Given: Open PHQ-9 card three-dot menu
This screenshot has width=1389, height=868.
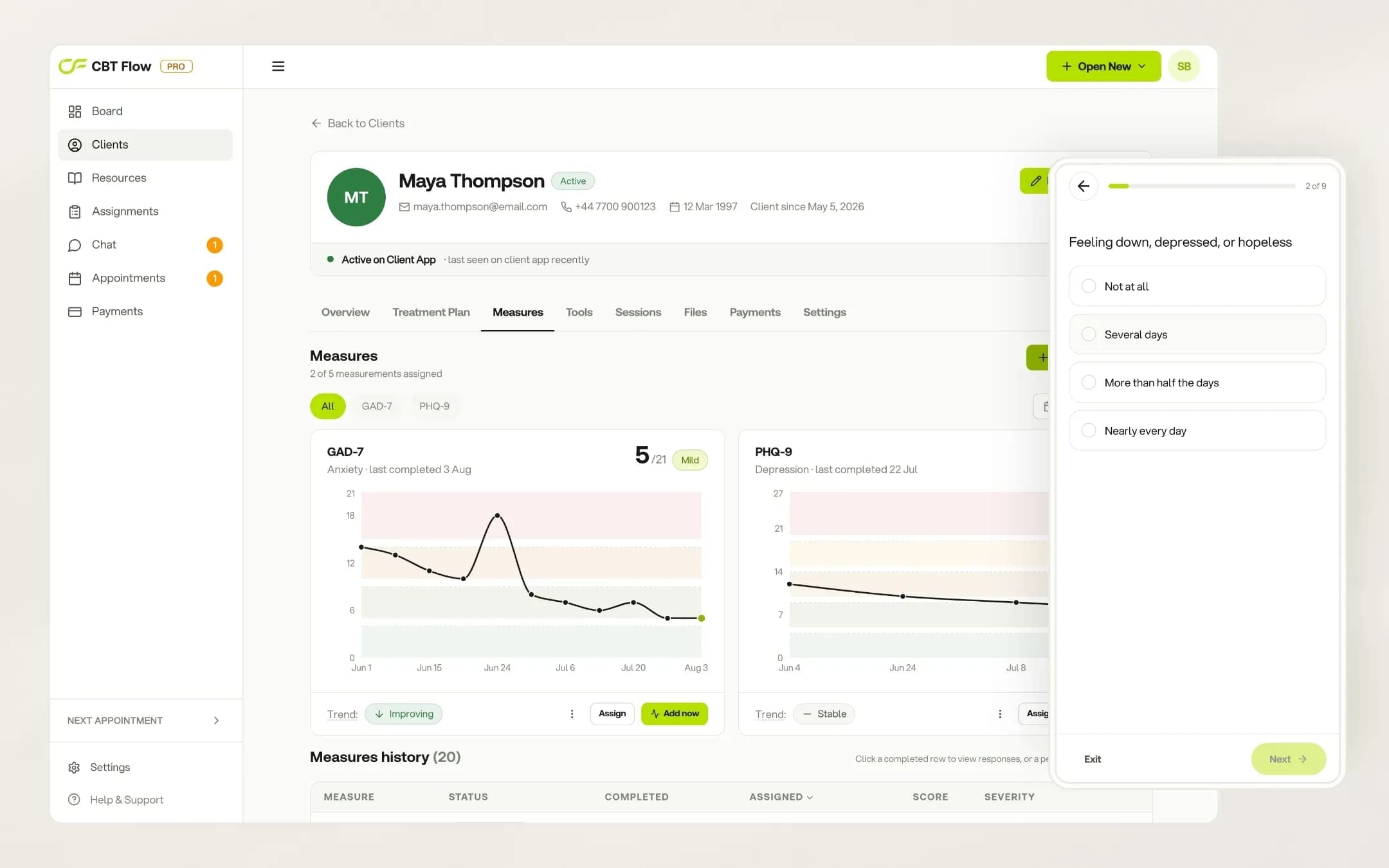Looking at the screenshot, I should 1000,714.
